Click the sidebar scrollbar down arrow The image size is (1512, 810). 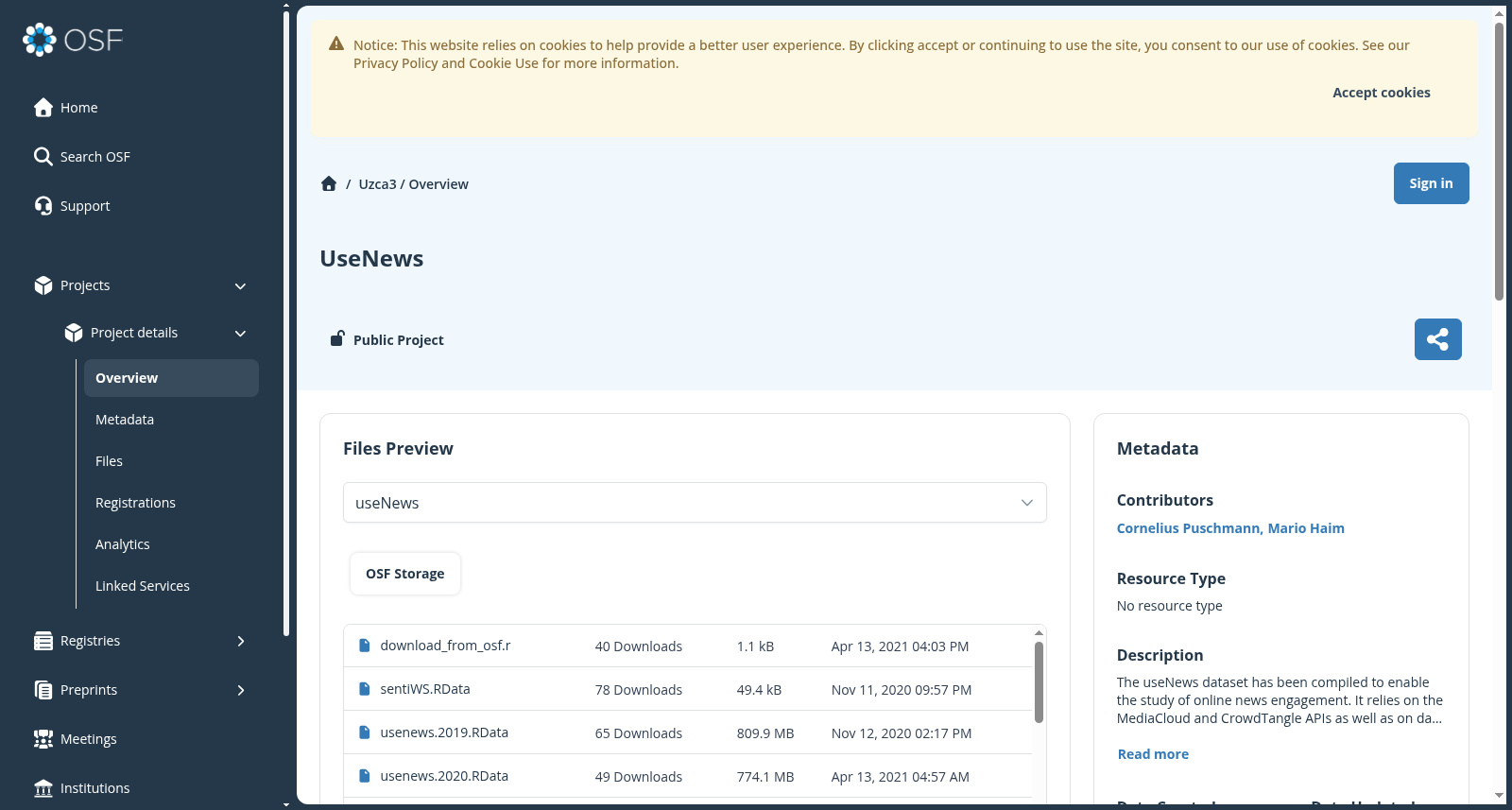286,804
